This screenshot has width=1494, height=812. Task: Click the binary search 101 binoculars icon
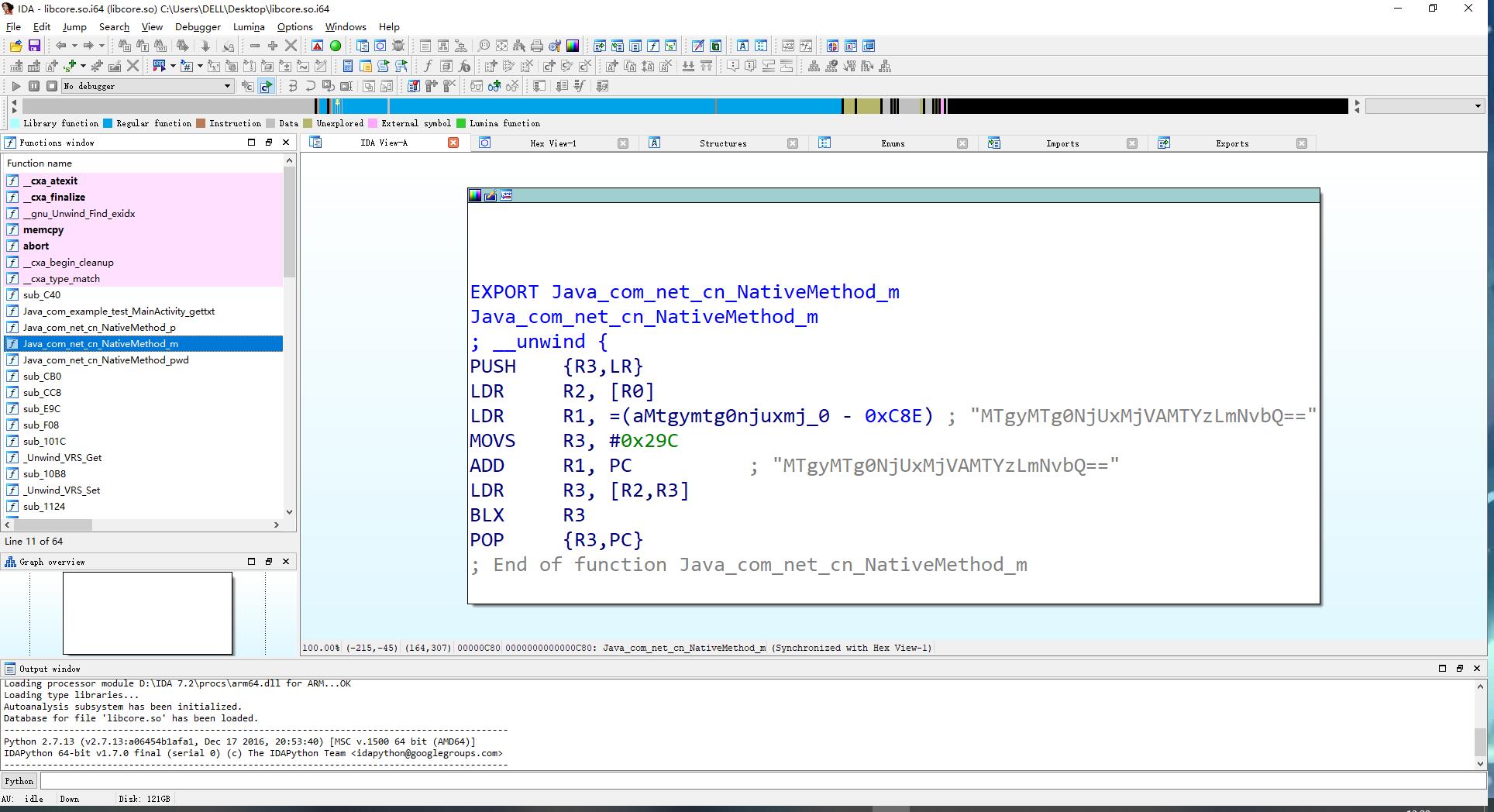(x=160, y=46)
